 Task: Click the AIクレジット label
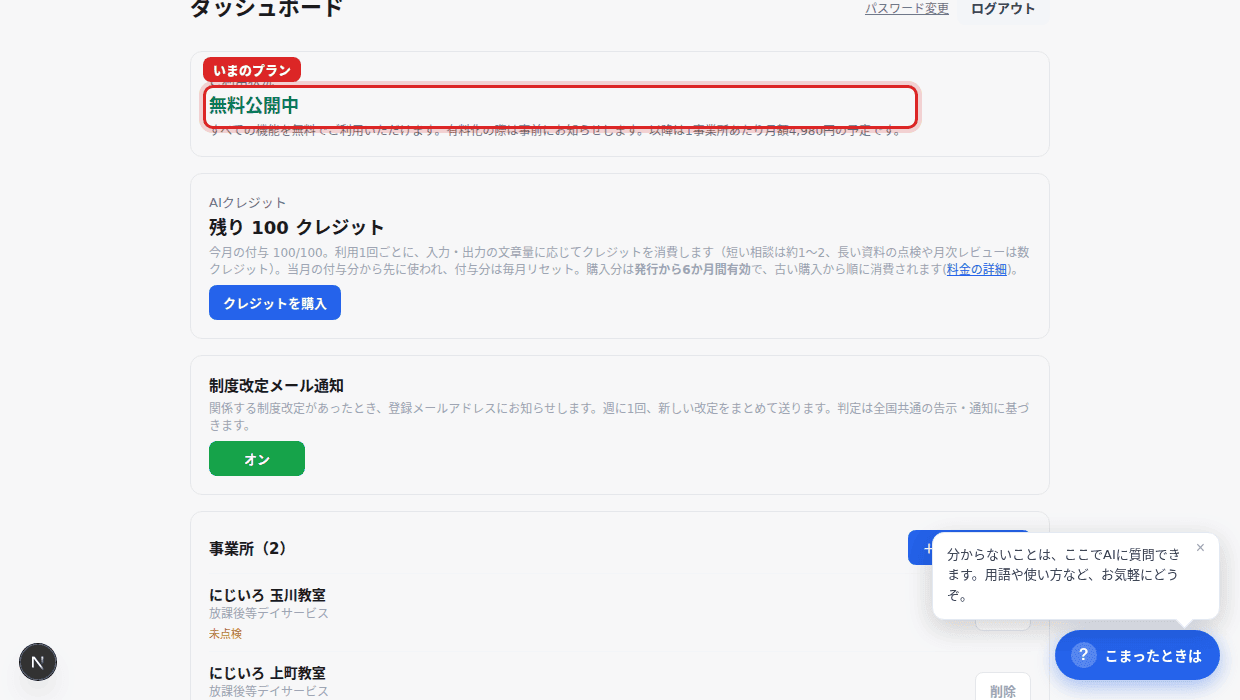coord(248,203)
